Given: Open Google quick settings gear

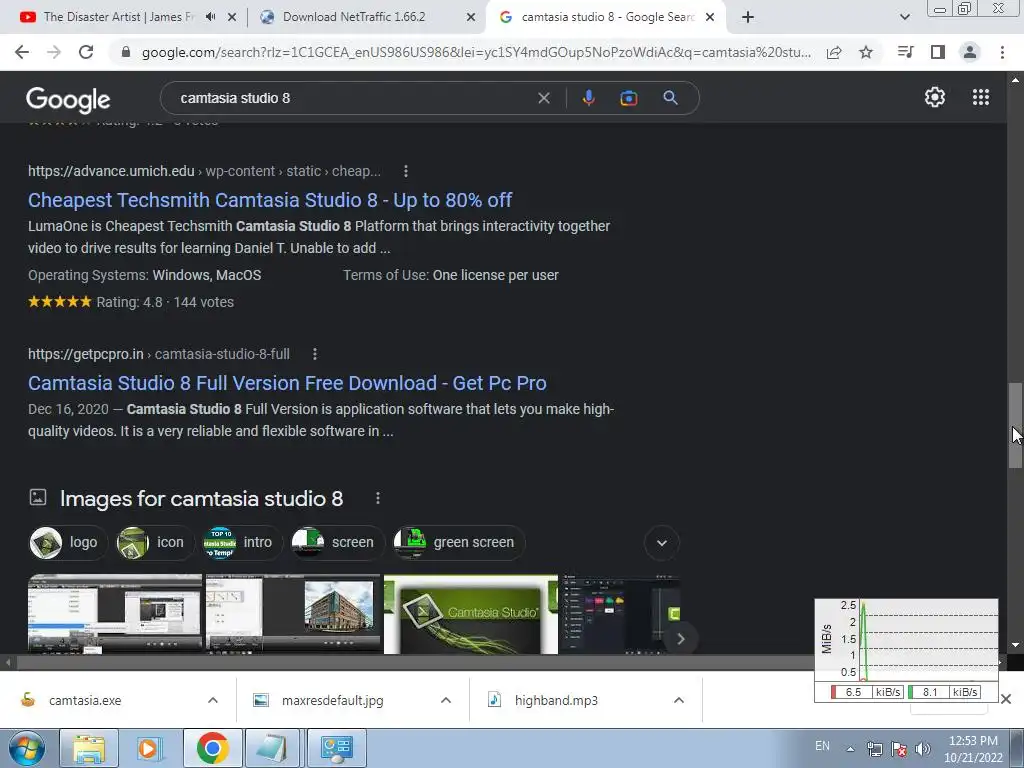Looking at the screenshot, I should click(x=935, y=97).
